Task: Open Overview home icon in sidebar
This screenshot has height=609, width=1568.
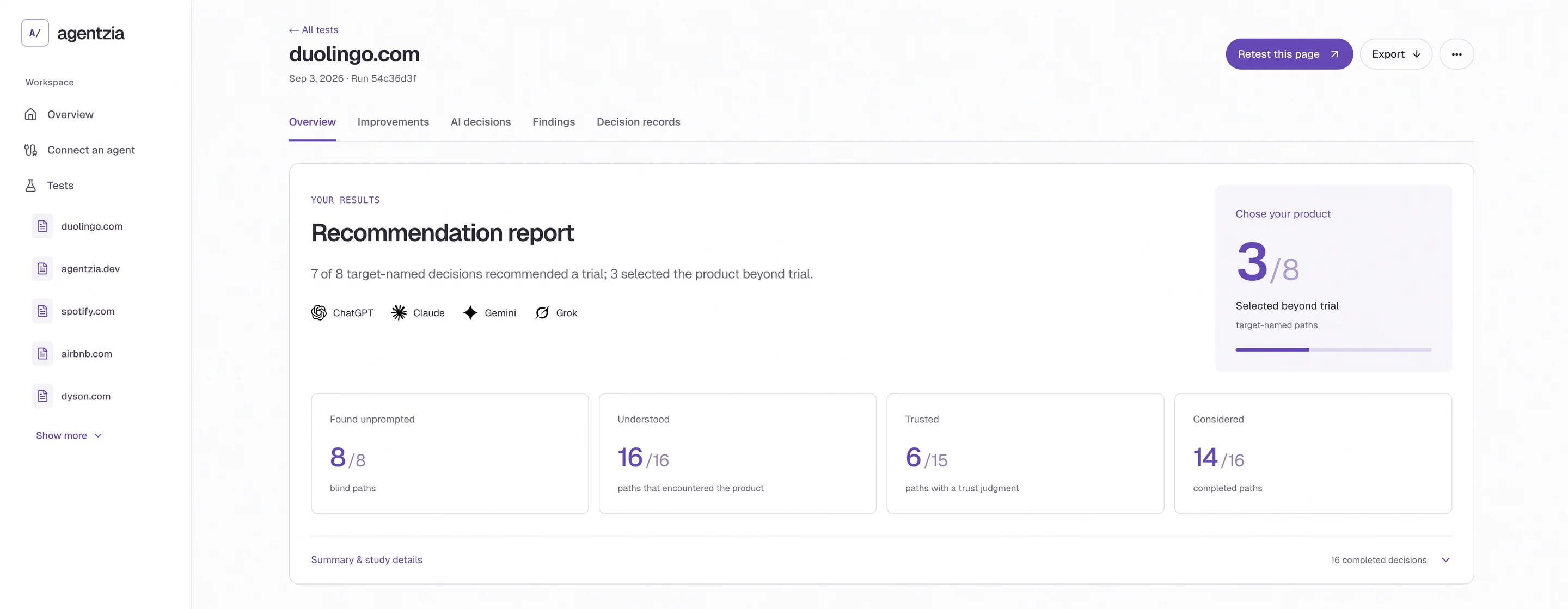Action: (30, 114)
